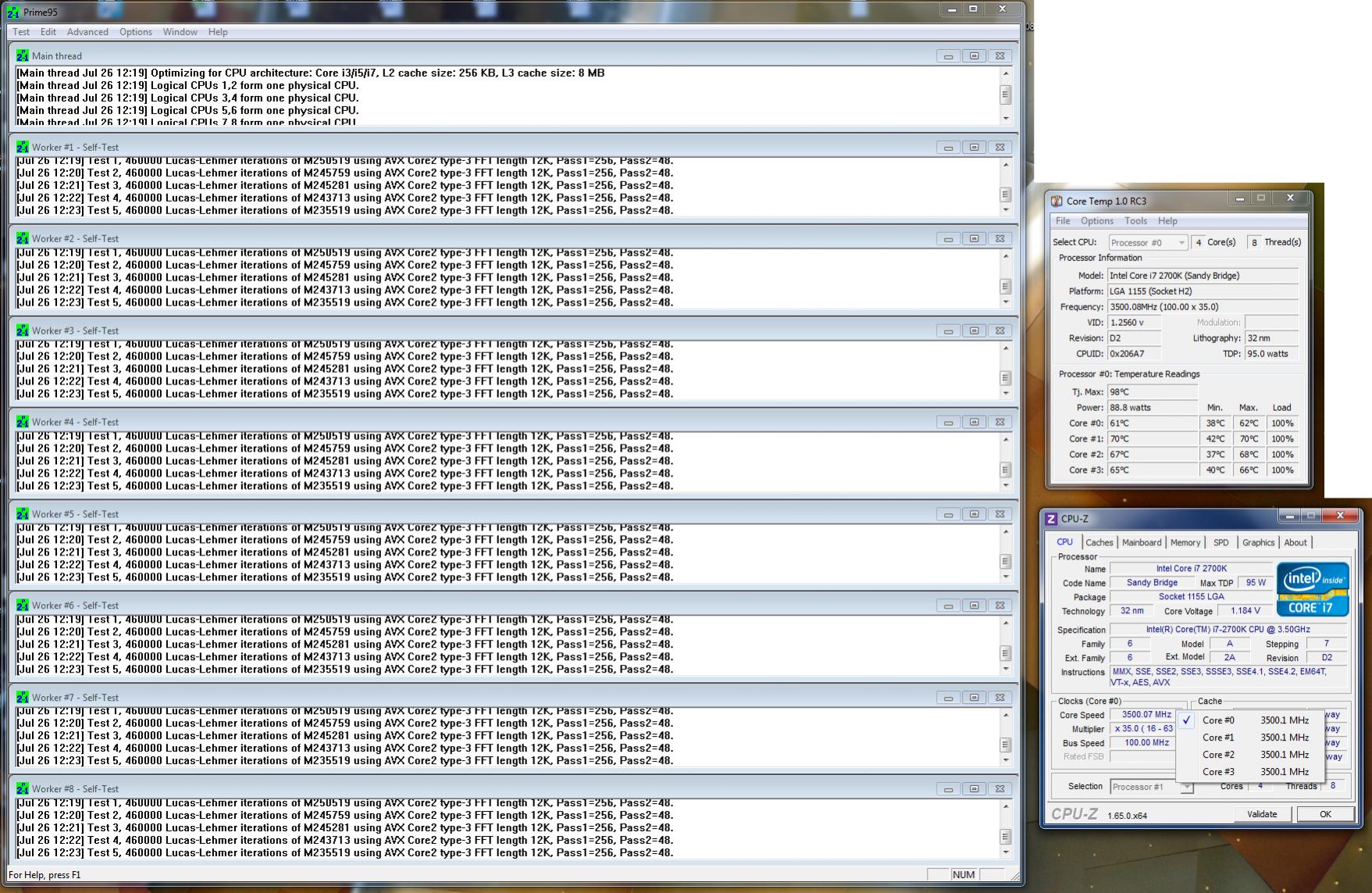1372x893 pixels.
Task: Switch to the CPU tab in CPU-Z
Action: click(x=1064, y=542)
